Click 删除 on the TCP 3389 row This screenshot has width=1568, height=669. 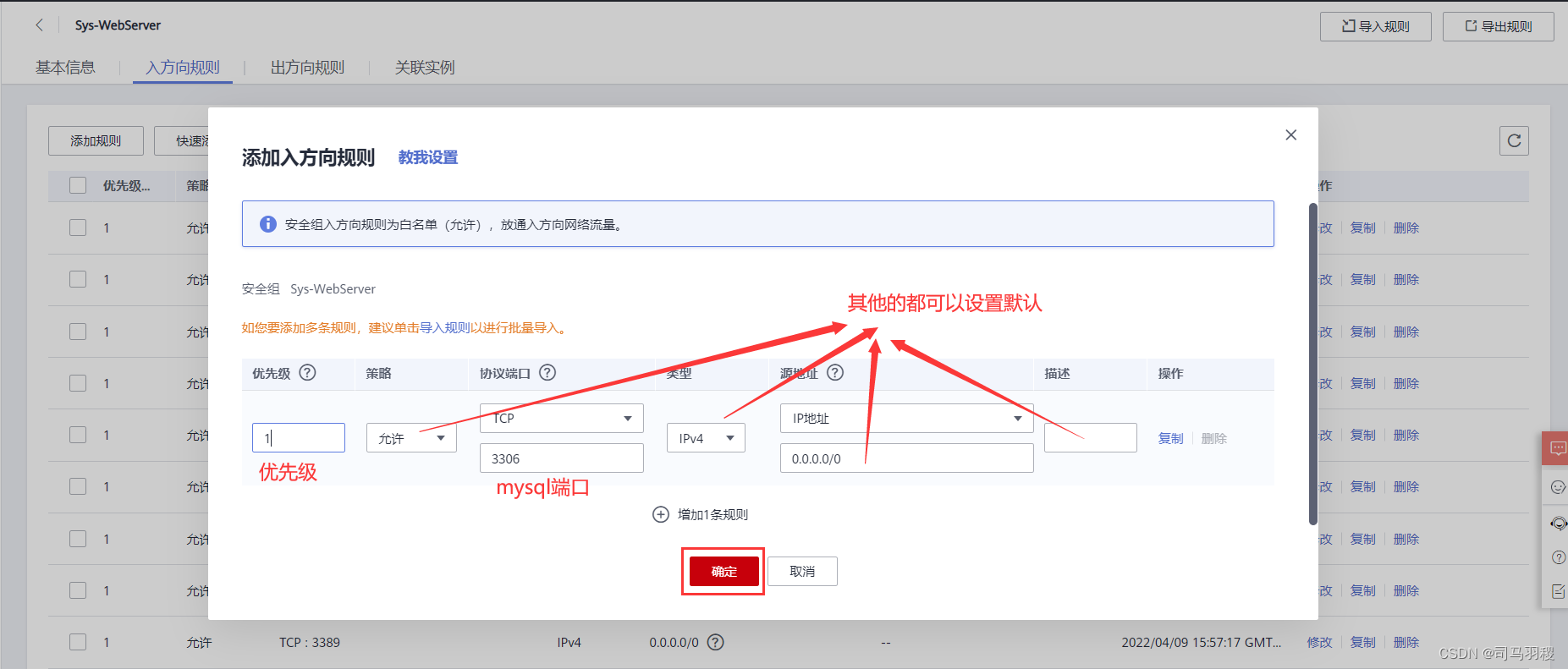(1406, 643)
